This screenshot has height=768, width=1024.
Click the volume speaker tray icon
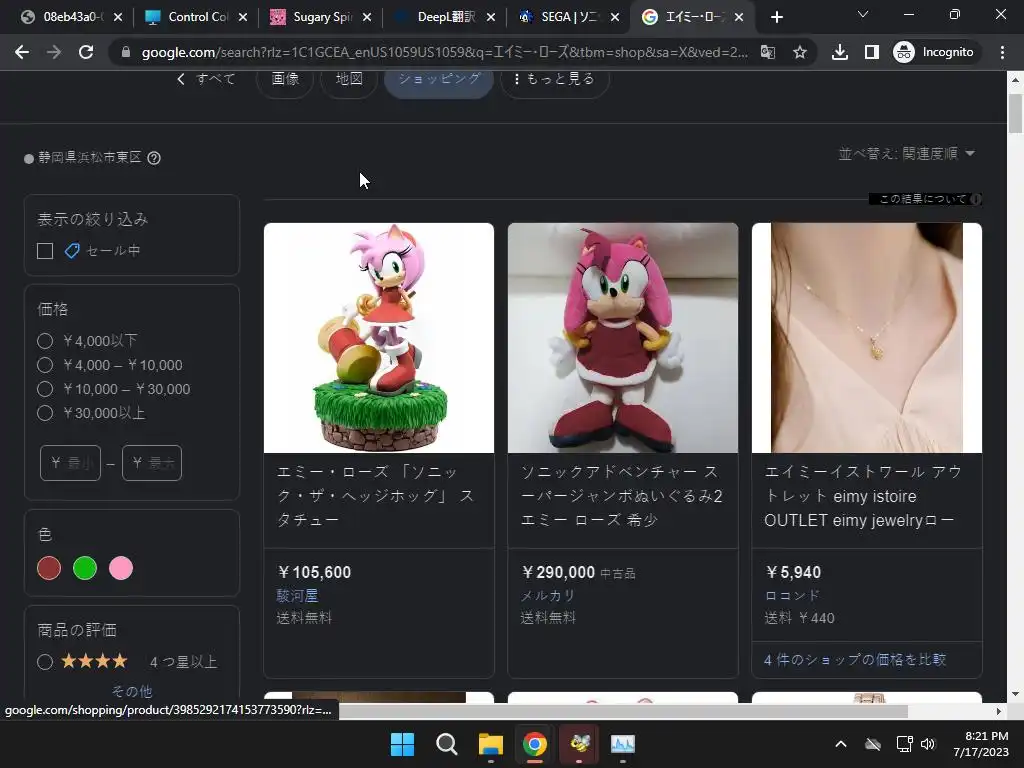[928, 744]
